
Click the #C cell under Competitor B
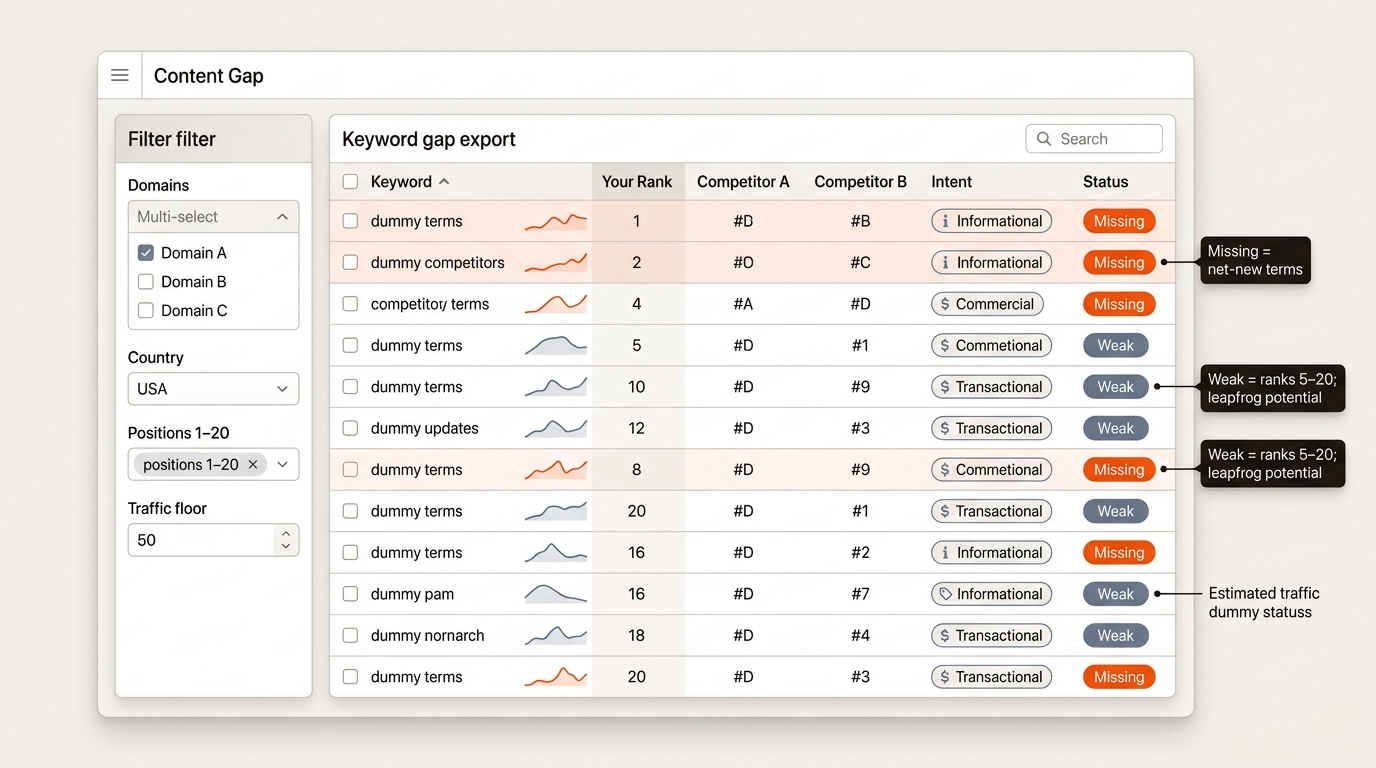(860, 263)
